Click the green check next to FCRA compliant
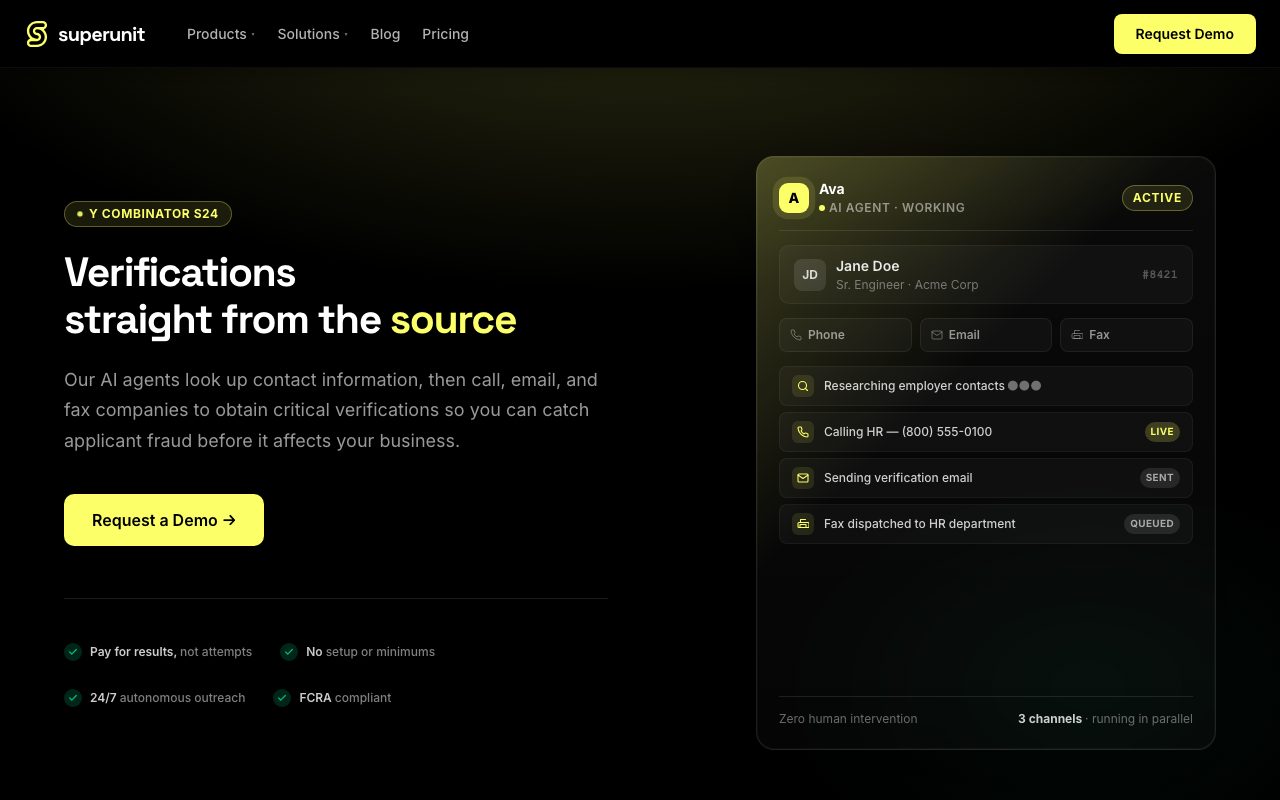The image size is (1280, 800). coord(282,698)
